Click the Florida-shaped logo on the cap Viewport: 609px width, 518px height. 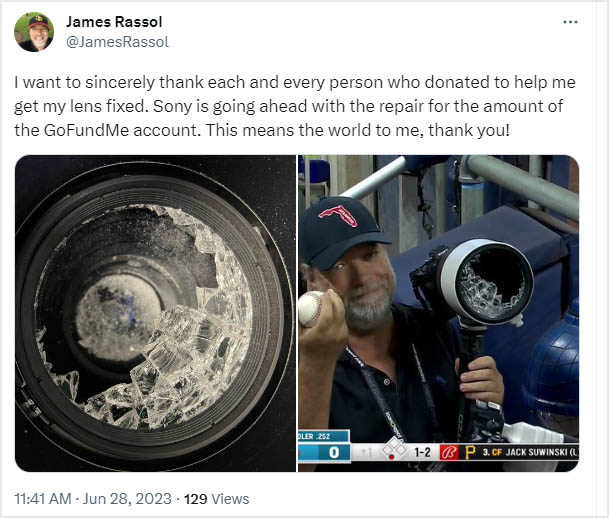[338, 216]
